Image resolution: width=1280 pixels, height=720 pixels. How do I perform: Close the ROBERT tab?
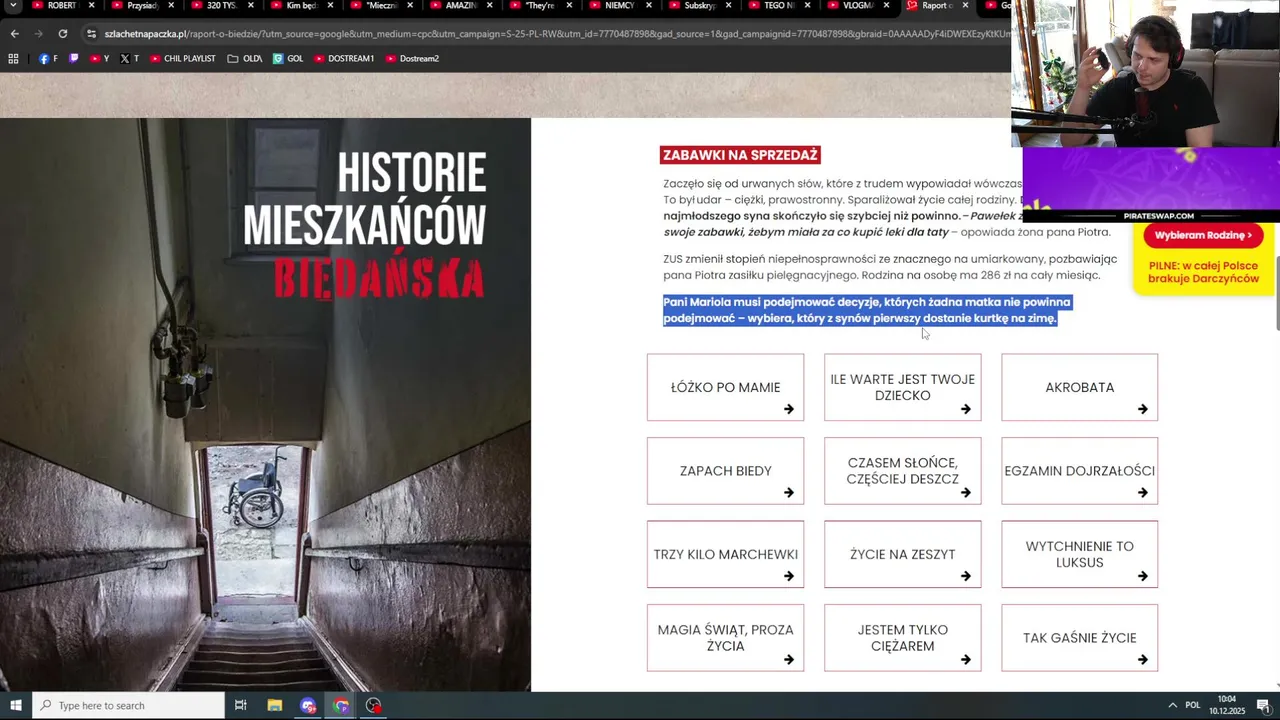(x=91, y=6)
